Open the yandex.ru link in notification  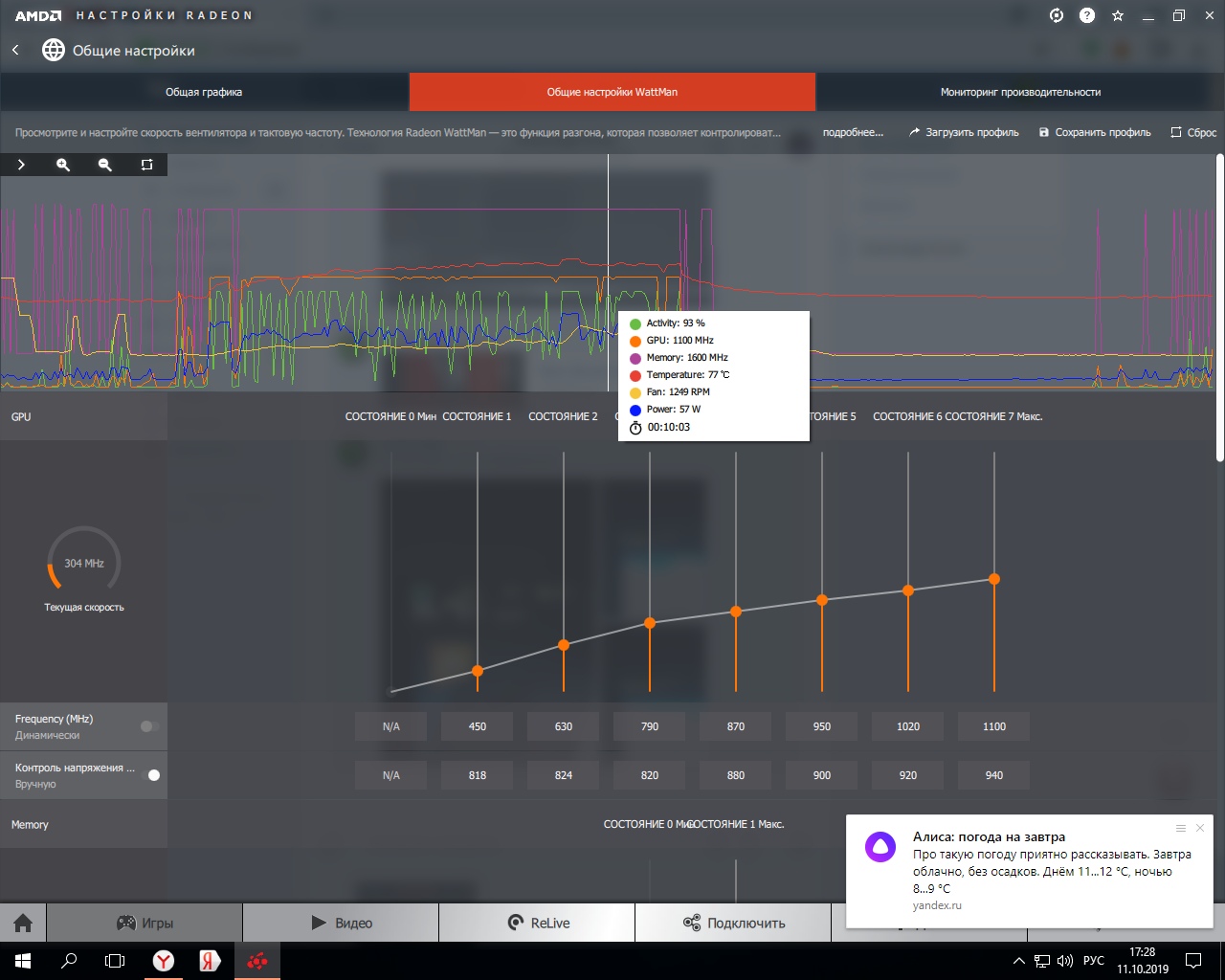coord(937,905)
